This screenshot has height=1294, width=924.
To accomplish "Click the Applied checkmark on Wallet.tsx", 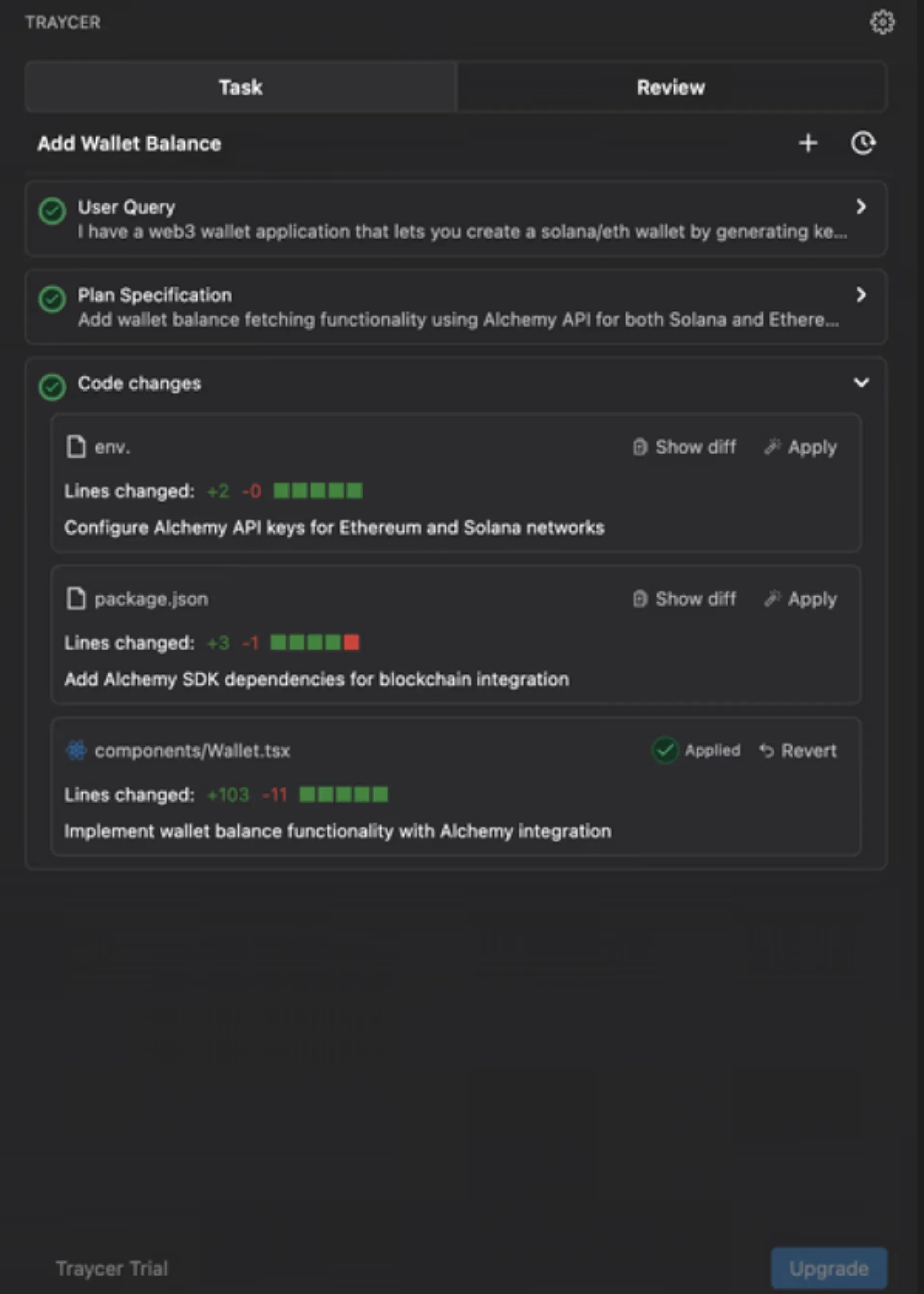I will click(x=665, y=751).
